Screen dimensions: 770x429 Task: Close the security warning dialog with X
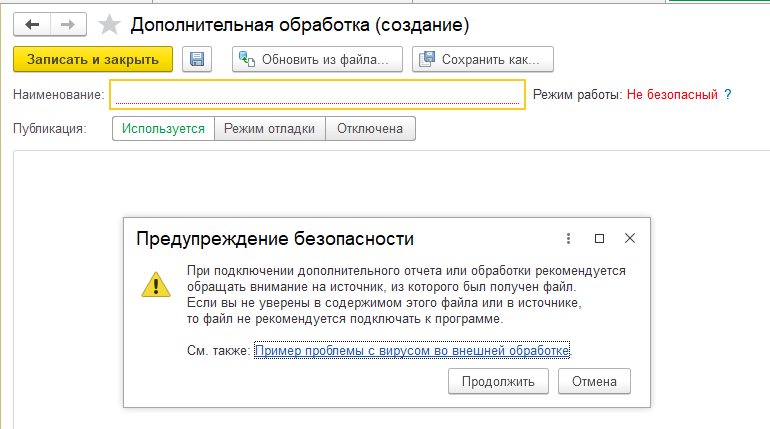[629, 239]
